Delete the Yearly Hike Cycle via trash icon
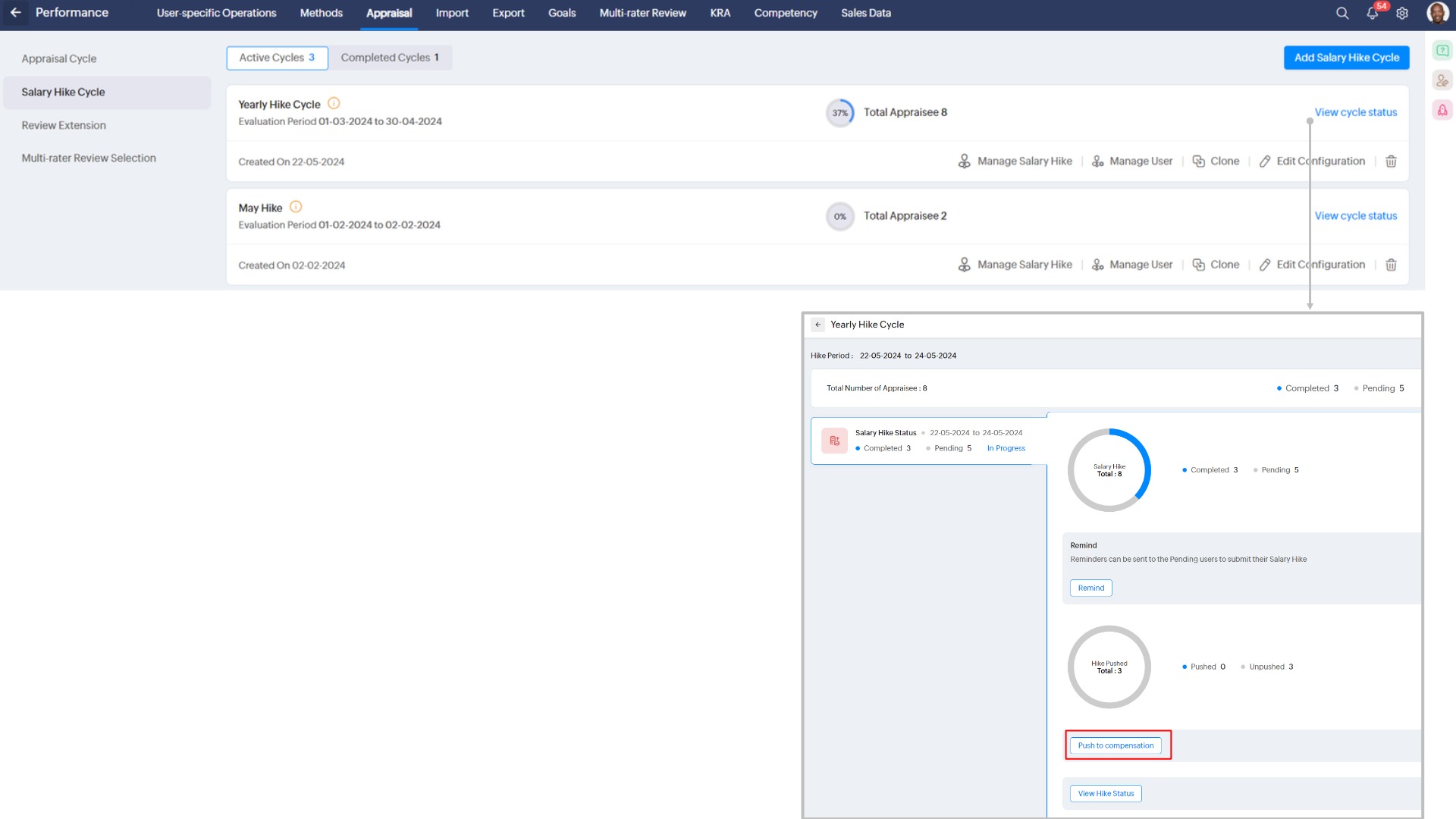Screen dimensions: 1456x819 1391,162
